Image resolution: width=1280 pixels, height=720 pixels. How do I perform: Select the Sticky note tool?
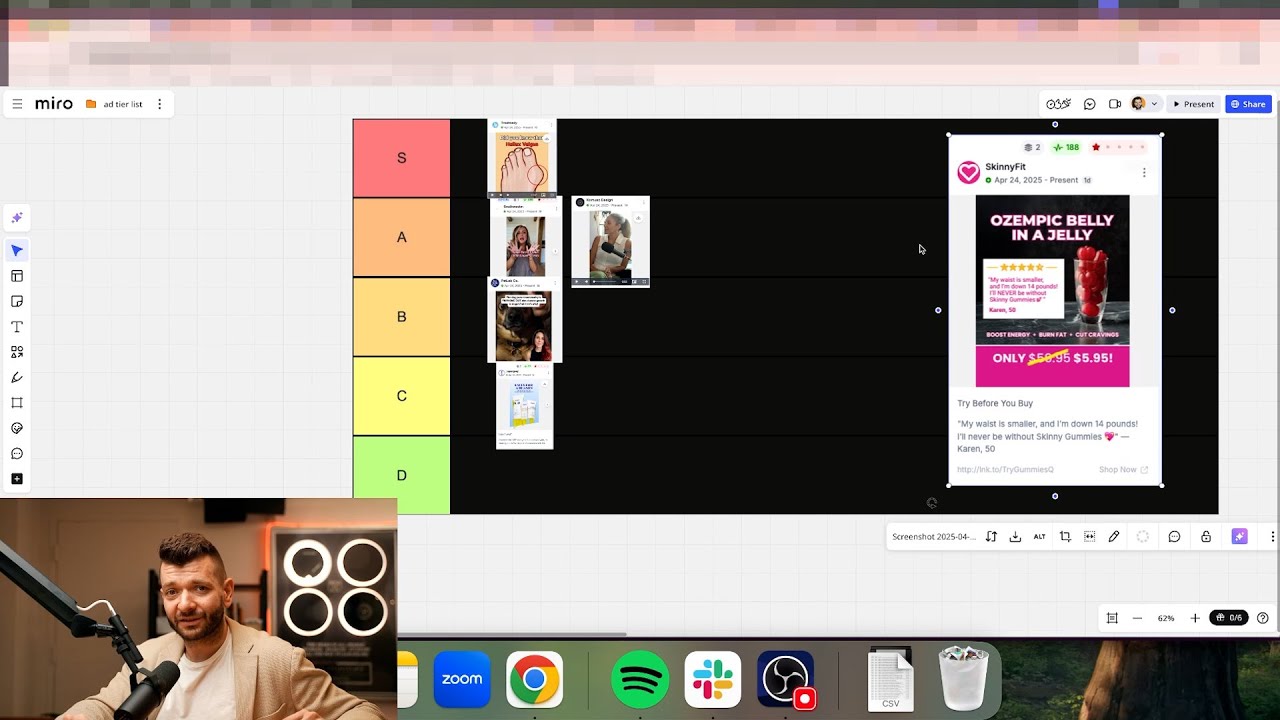17,301
